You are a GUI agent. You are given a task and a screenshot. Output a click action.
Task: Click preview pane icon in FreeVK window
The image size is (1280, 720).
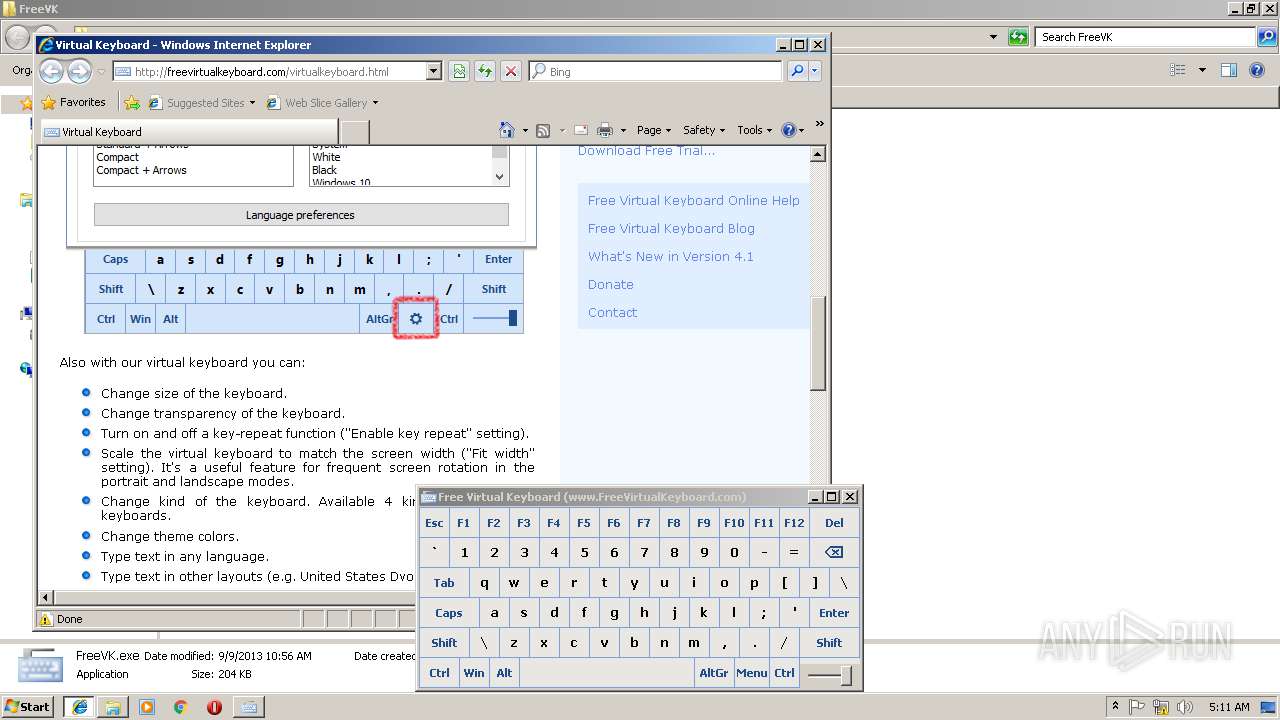coord(1229,70)
